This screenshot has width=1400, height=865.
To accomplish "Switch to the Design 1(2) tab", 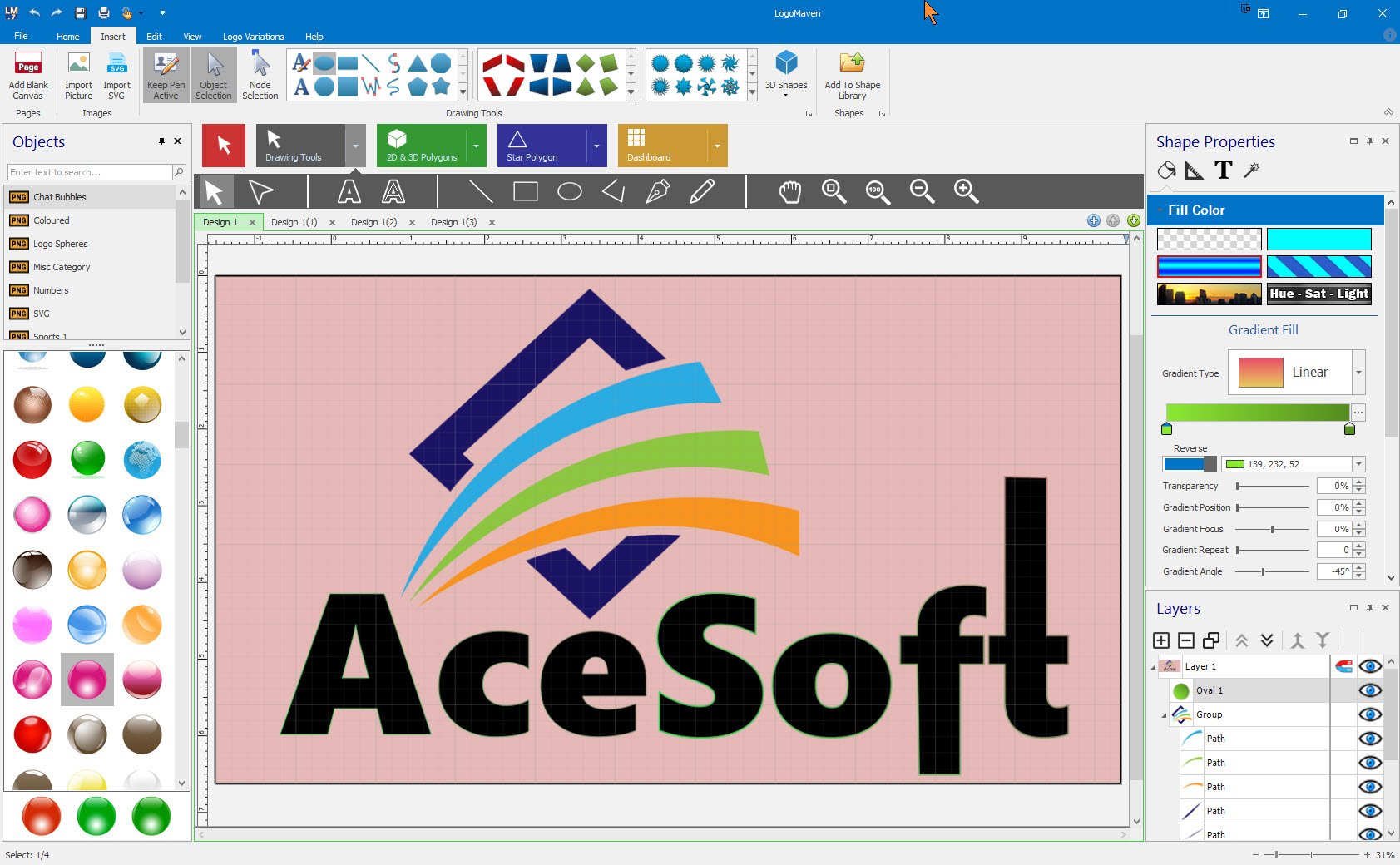I will coord(373,222).
